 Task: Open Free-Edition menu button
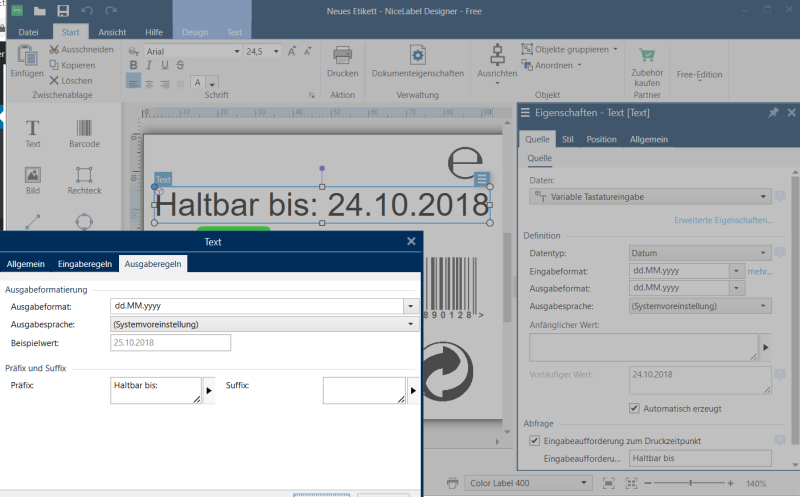click(x=699, y=75)
